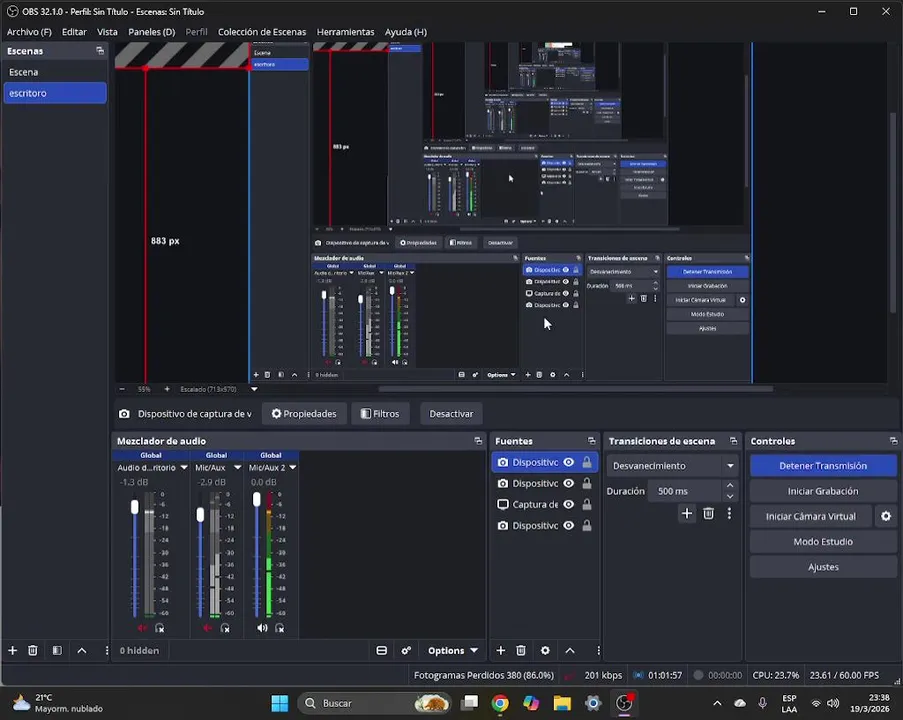Open Google Chrome from the taskbar
The width and height of the screenshot is (903, 720).
click(500, 703)
